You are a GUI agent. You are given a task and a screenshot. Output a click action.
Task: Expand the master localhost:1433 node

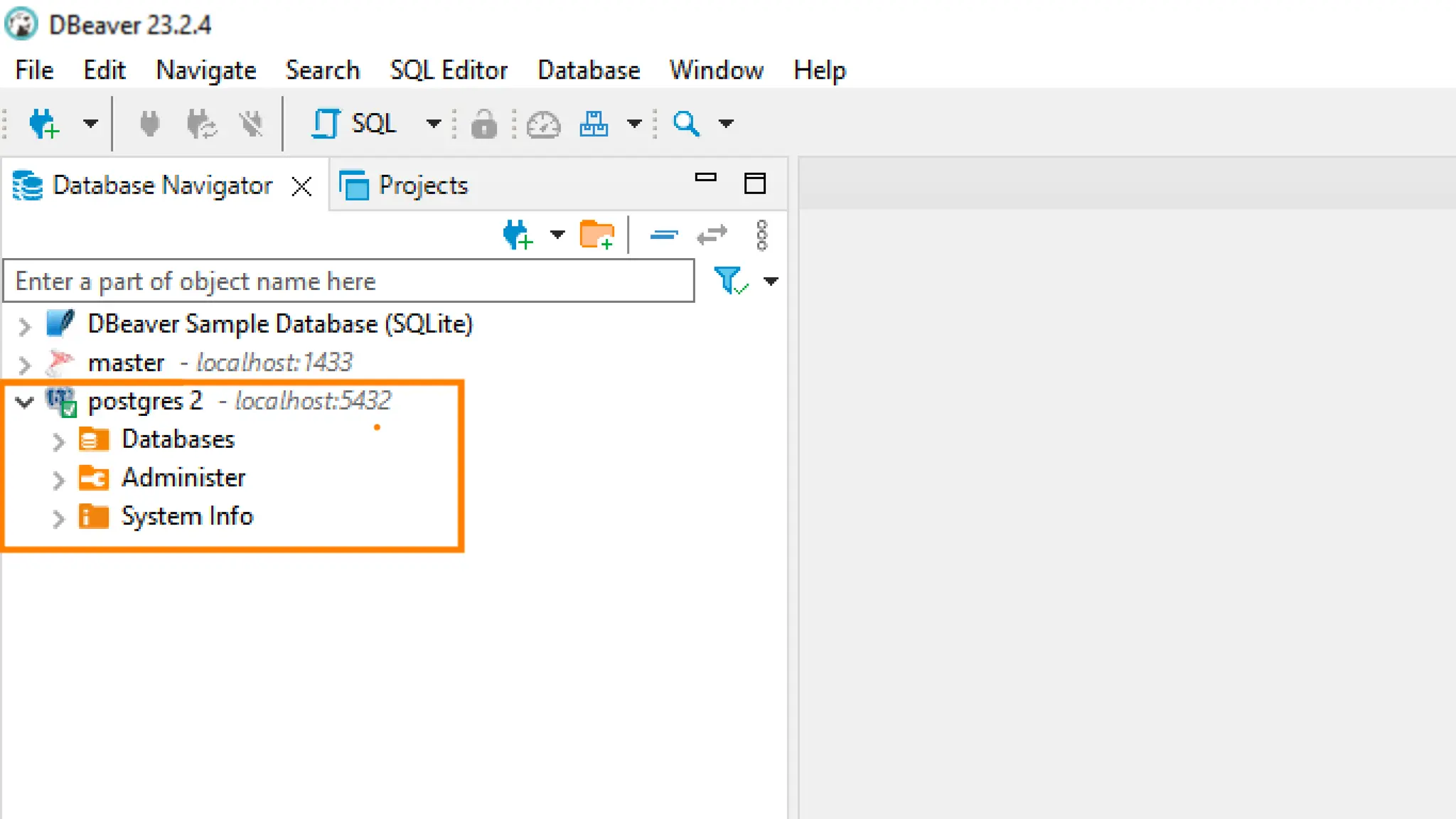pos(25,365)
